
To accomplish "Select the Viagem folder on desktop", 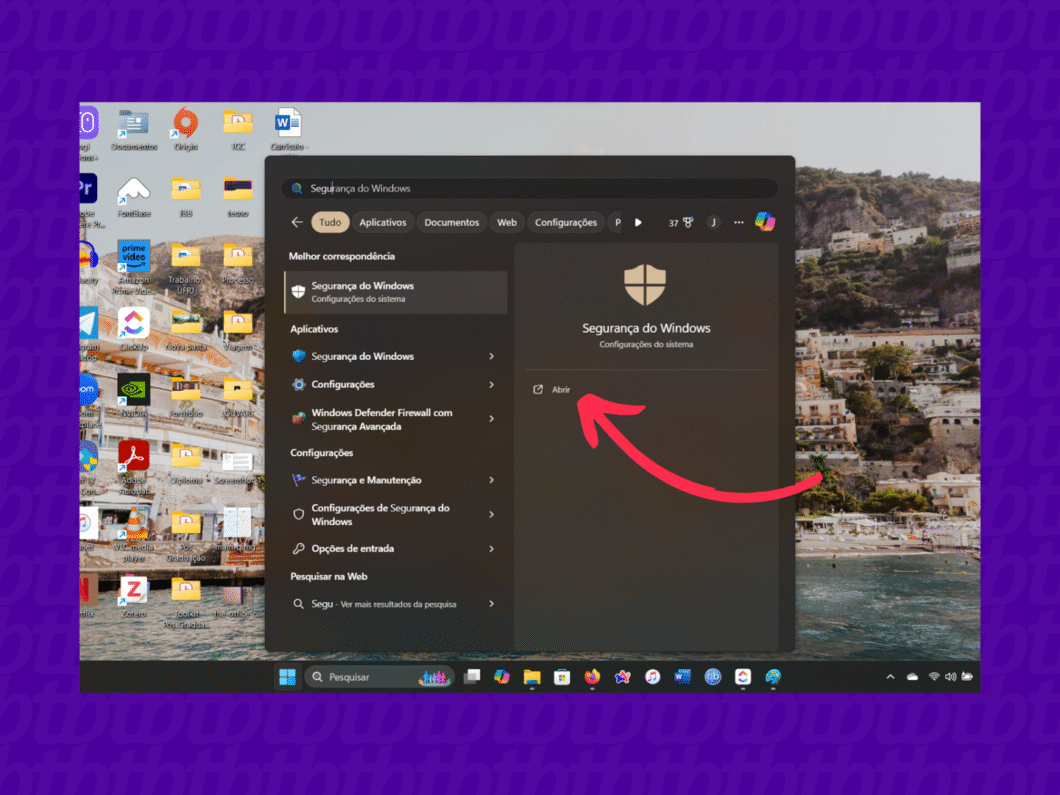I will (238, 331).
